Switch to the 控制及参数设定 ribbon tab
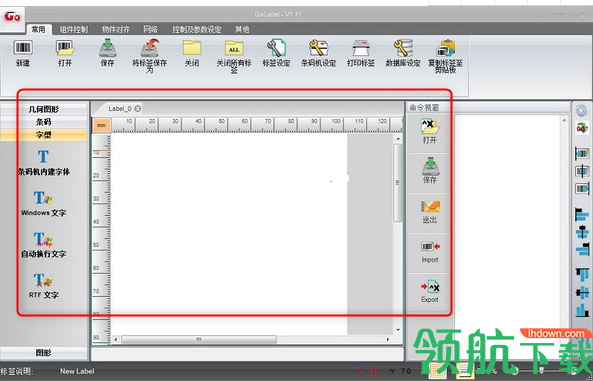Image resolution: width=593 pixels, height=381 pixels. [x=197, y=29]
